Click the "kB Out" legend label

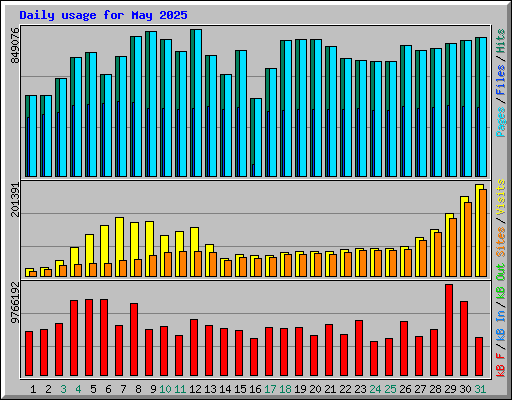tap(501, 282)
